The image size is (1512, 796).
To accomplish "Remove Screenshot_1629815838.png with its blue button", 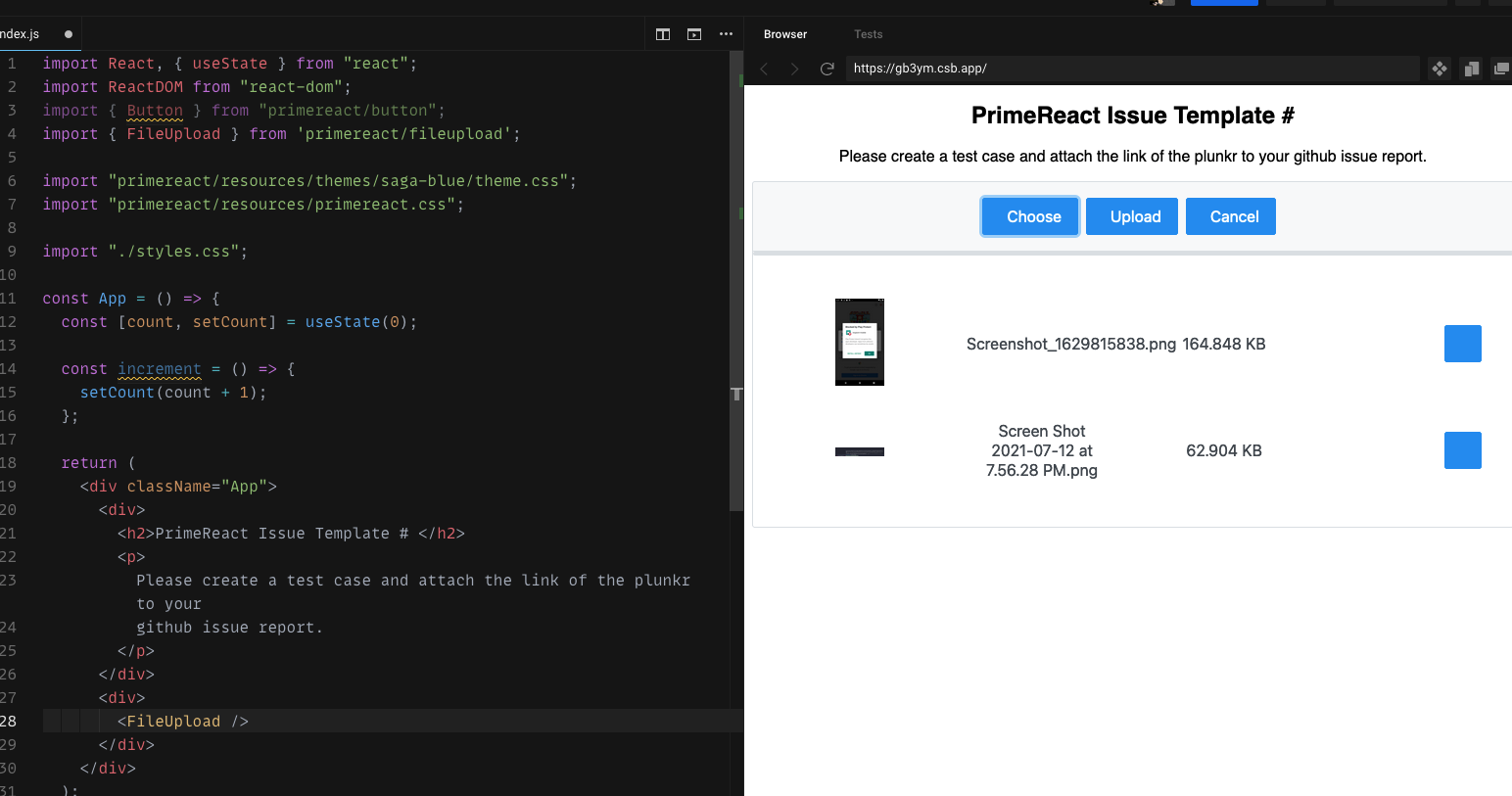I will [1462, 344].
